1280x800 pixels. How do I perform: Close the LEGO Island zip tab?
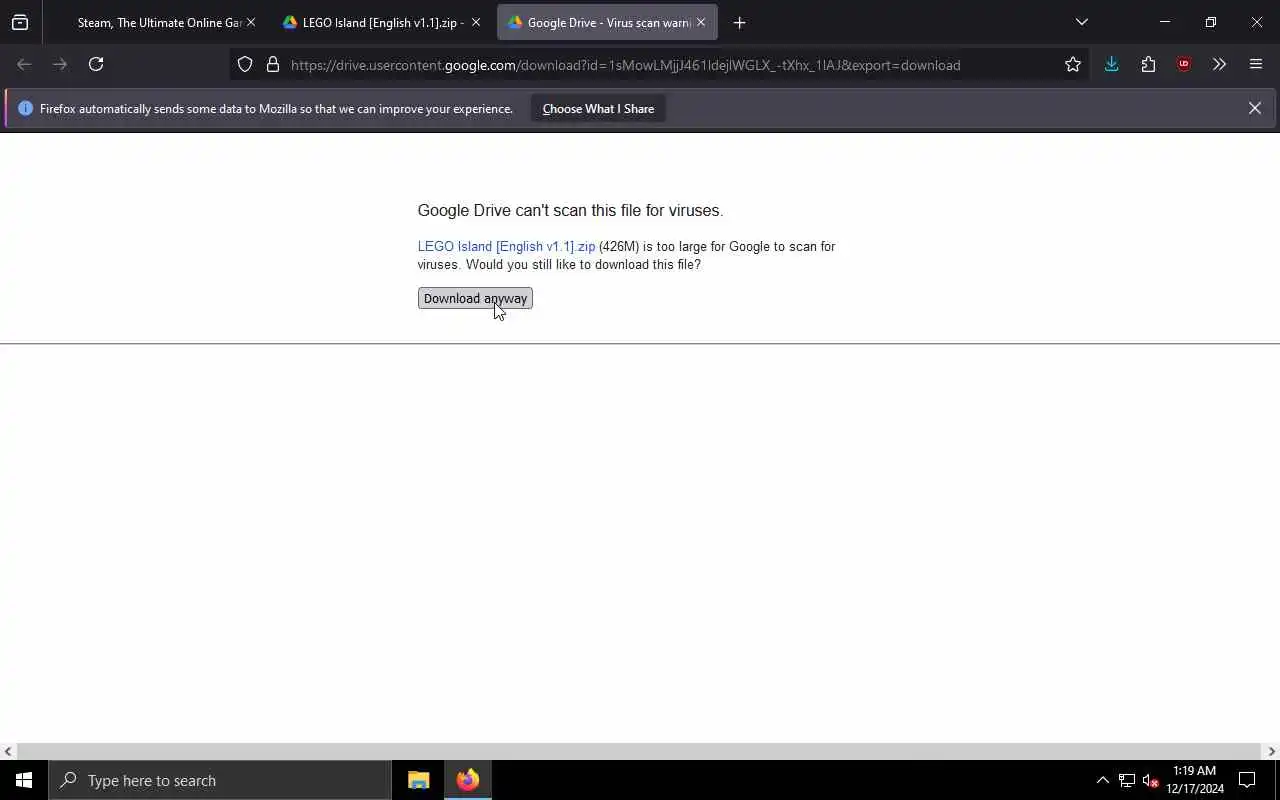pyautogui.click(x=476, y=22)
